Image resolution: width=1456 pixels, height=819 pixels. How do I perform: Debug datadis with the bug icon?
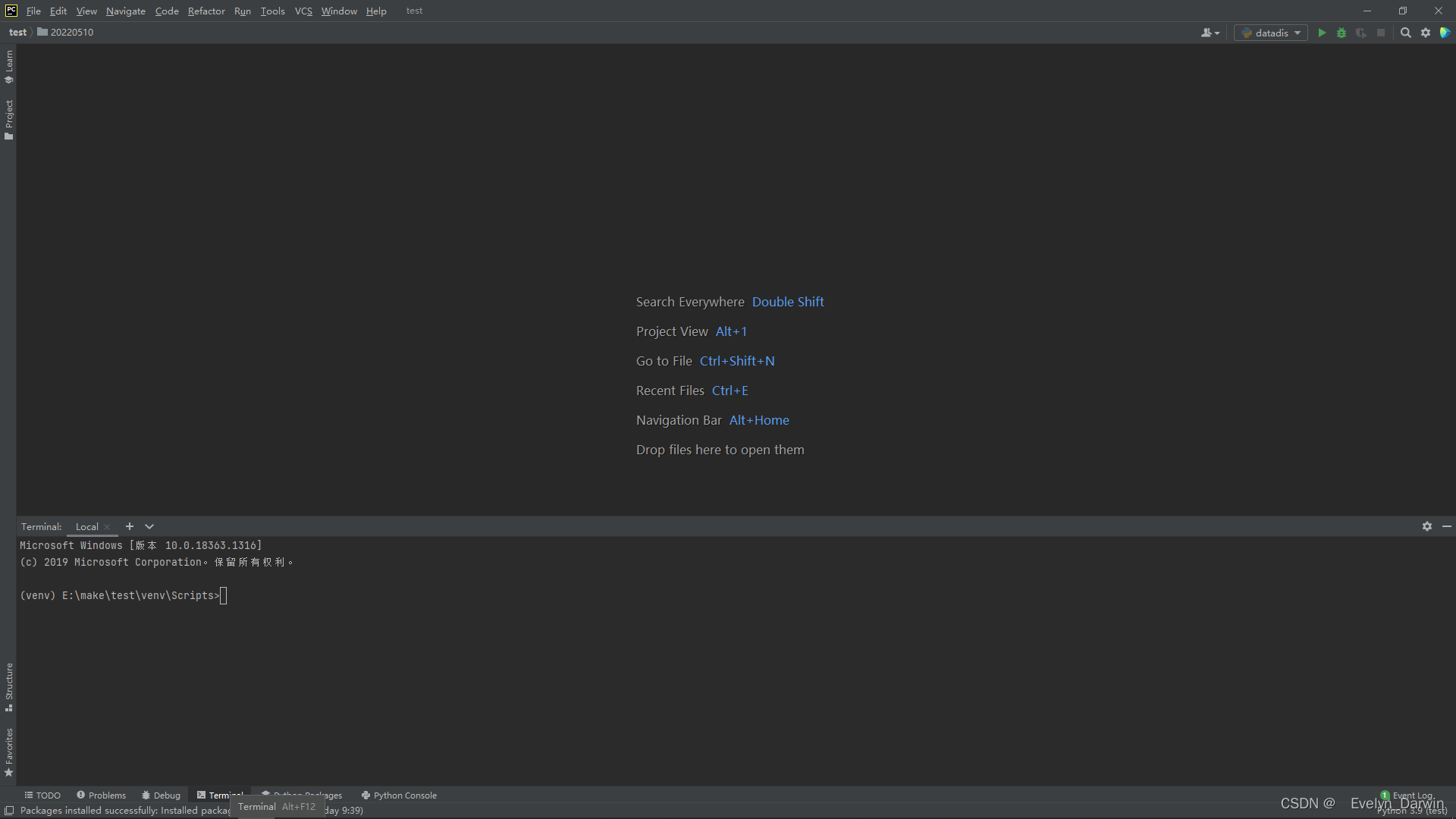(x=1341, y=33)
